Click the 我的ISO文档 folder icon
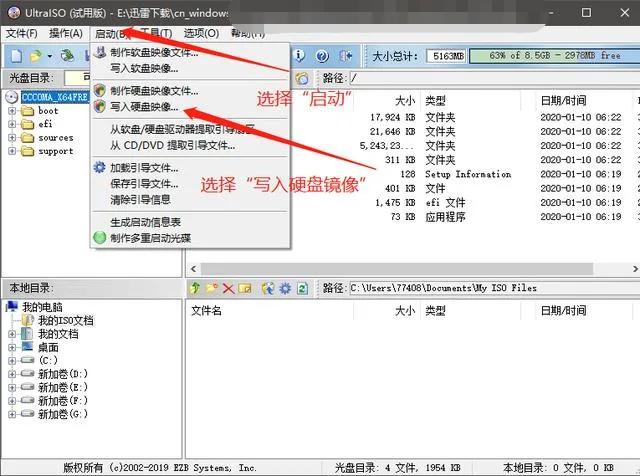Viewport: 640px width, 476px height. (x=27, y=320)
